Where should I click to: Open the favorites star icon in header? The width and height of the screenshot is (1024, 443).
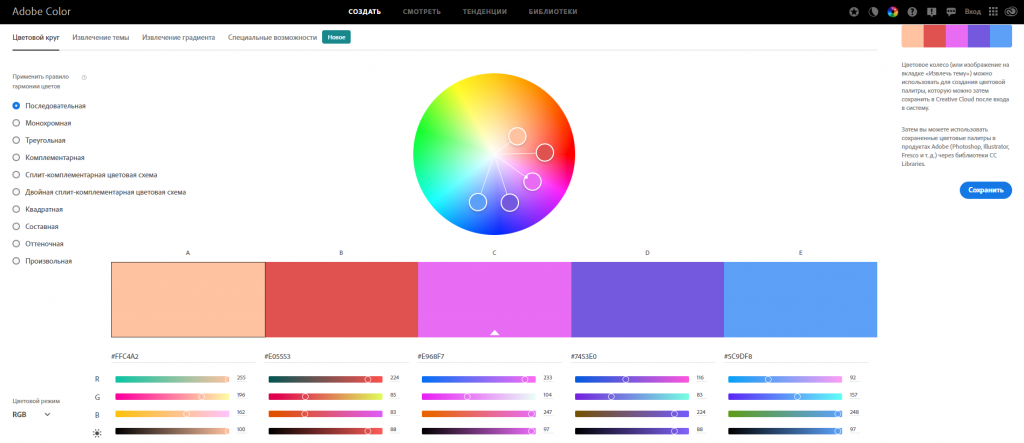coord(854,12)
